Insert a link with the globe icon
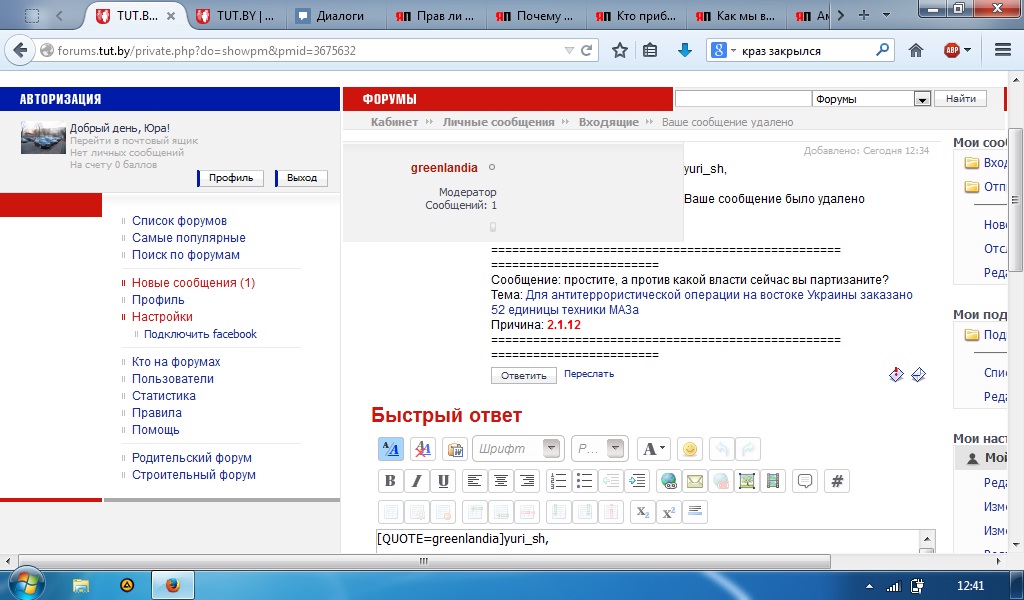This screenshot has width=1024, height=600. pyautogui.click(x=669, y=481)
